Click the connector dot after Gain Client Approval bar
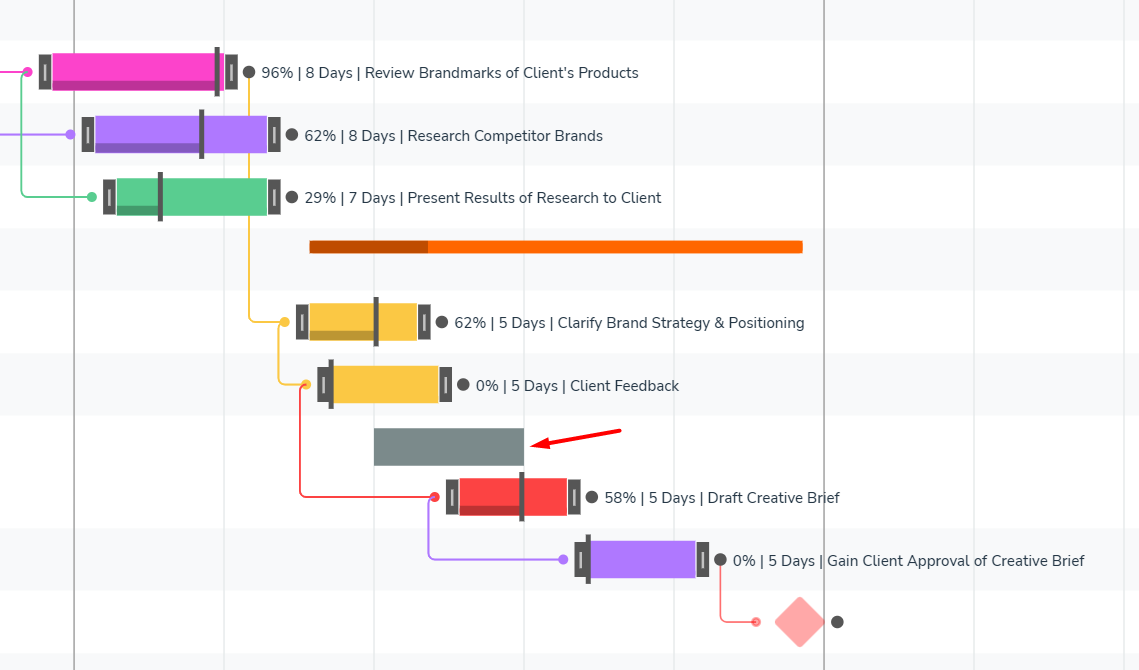The height and width of the screenshot is (670, 1139). [720, 560]
